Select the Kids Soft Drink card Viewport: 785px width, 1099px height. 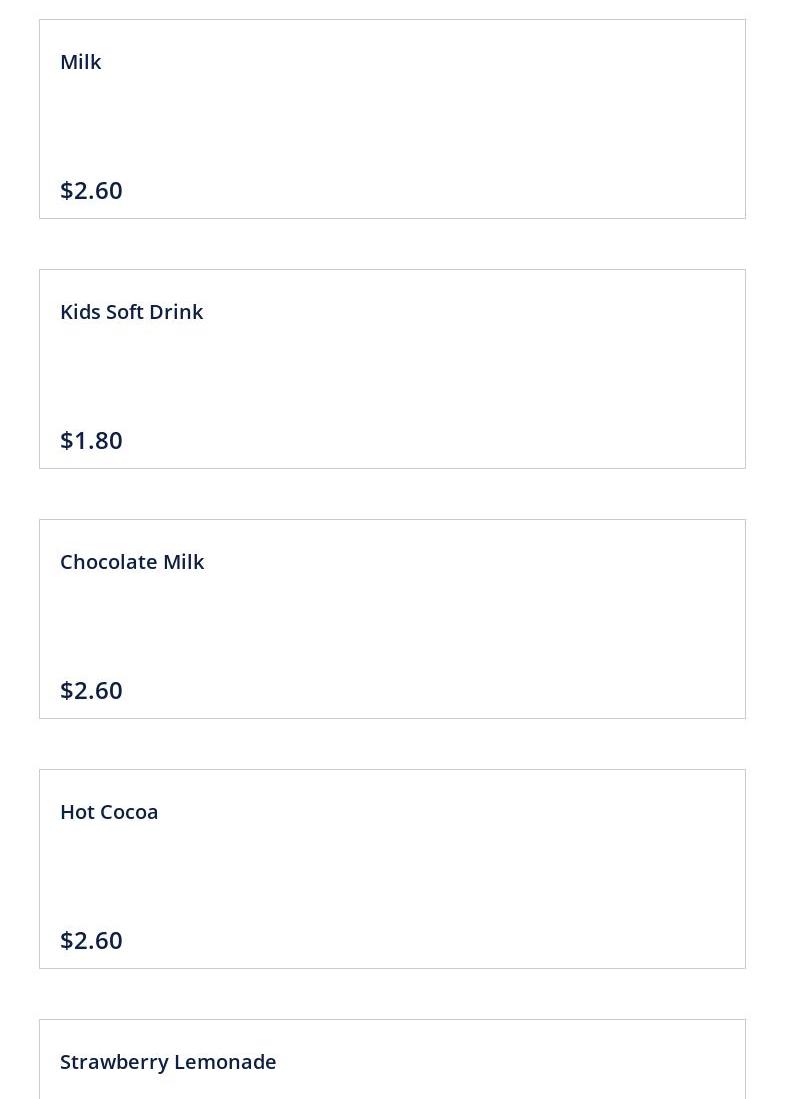[x=392, y=369]
